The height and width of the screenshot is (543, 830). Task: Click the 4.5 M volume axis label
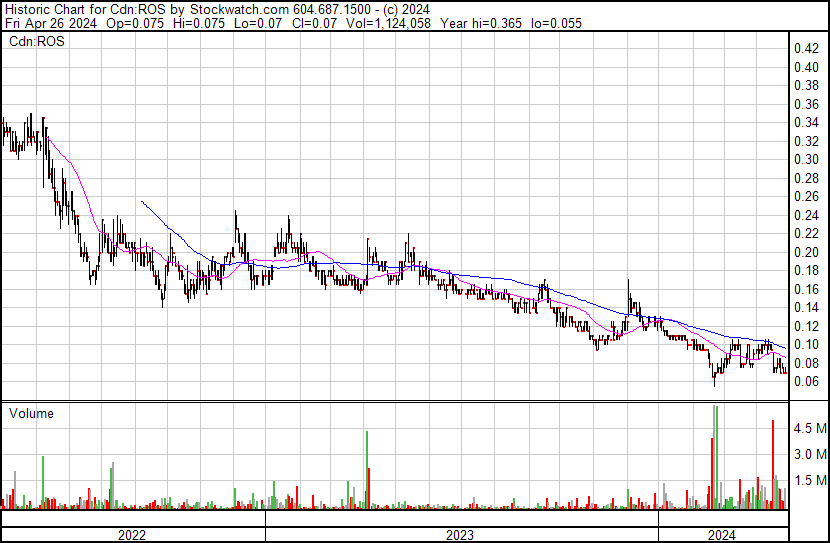point(810,428)
